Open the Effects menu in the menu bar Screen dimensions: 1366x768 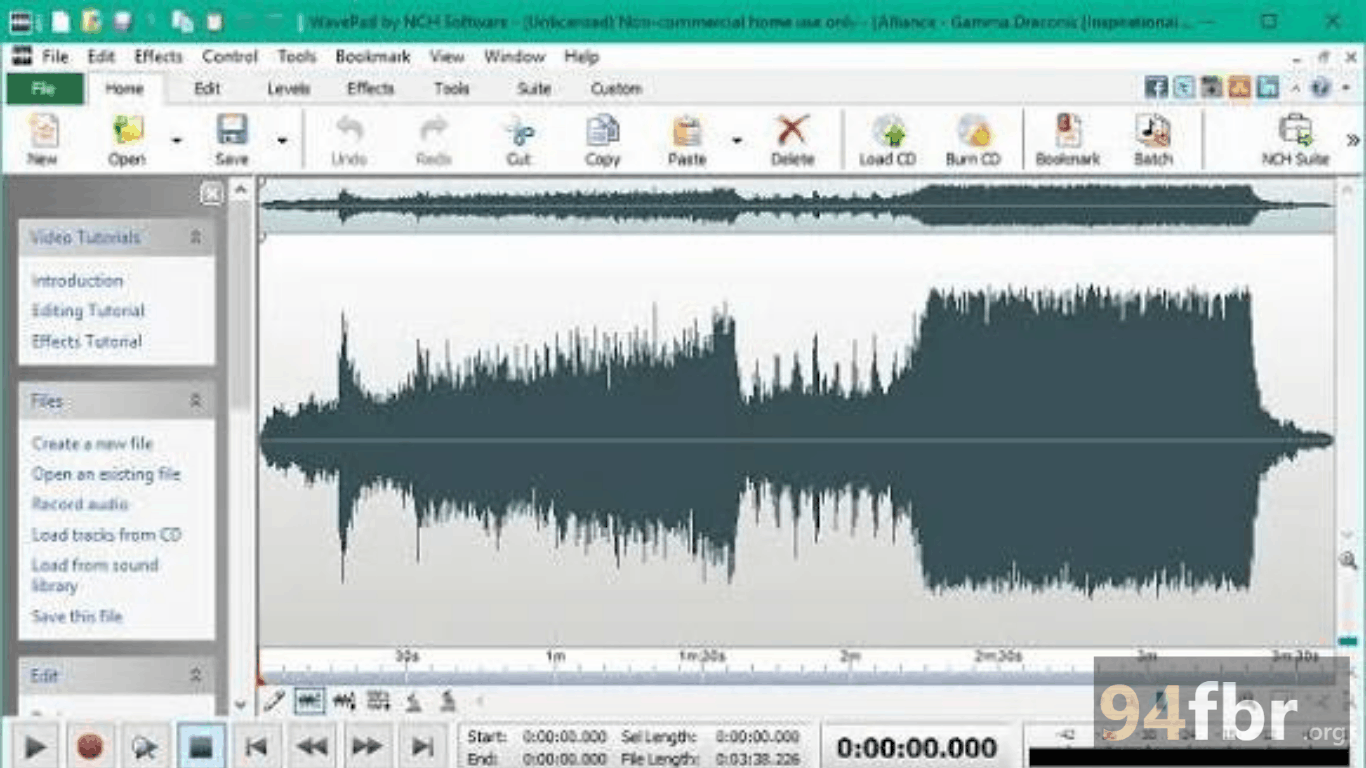pos(158,57)
